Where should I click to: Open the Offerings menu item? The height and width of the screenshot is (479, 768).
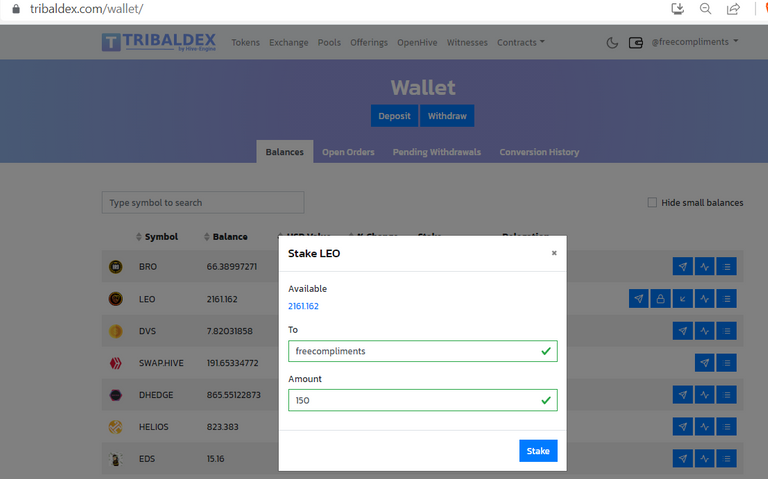click(369, 43)
